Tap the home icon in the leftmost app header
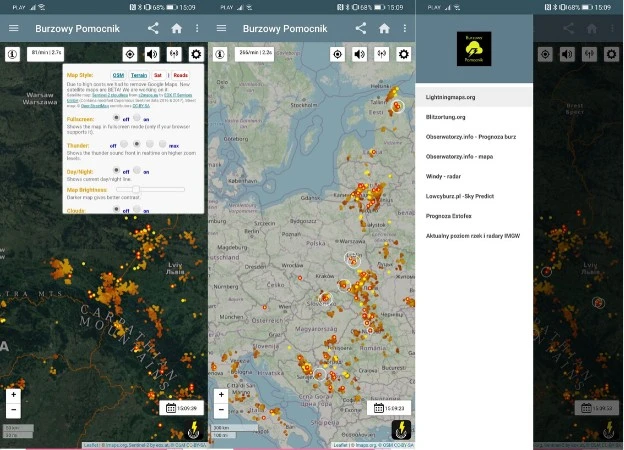This screenshot has width=624, height=450. click(176, 28)
